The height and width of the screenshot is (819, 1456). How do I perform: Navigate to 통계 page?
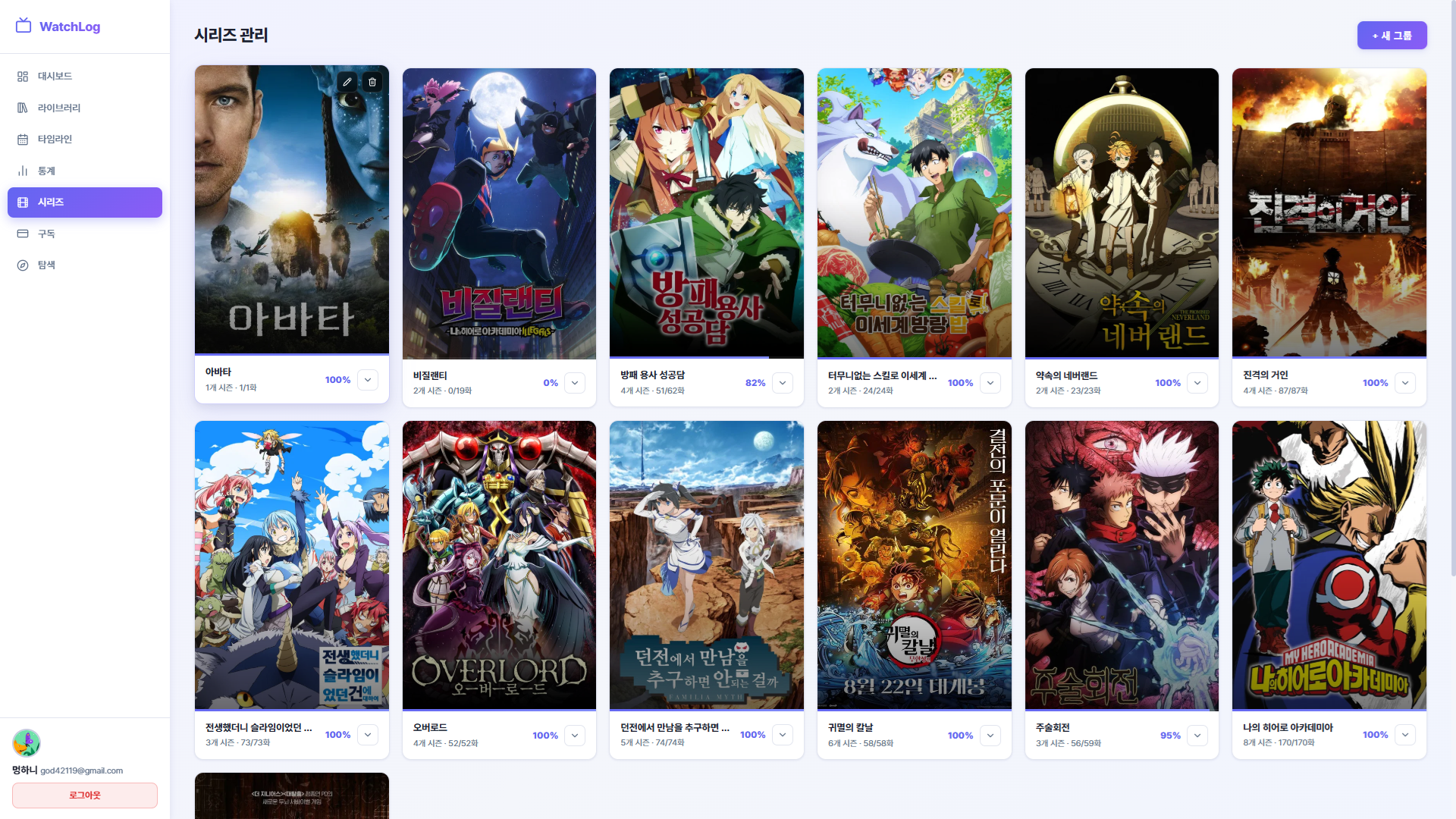(x=85, y=171)
